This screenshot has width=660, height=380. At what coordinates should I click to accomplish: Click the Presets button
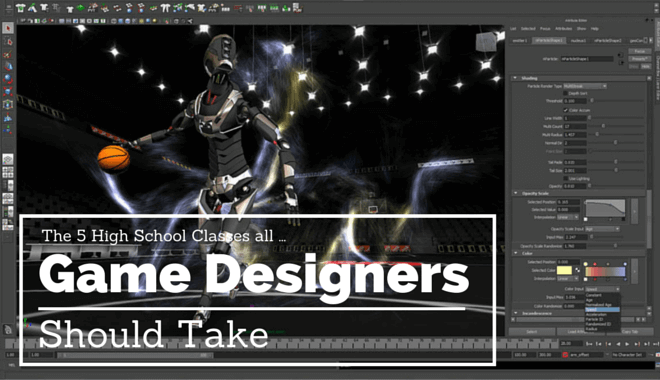coord(640,59)
